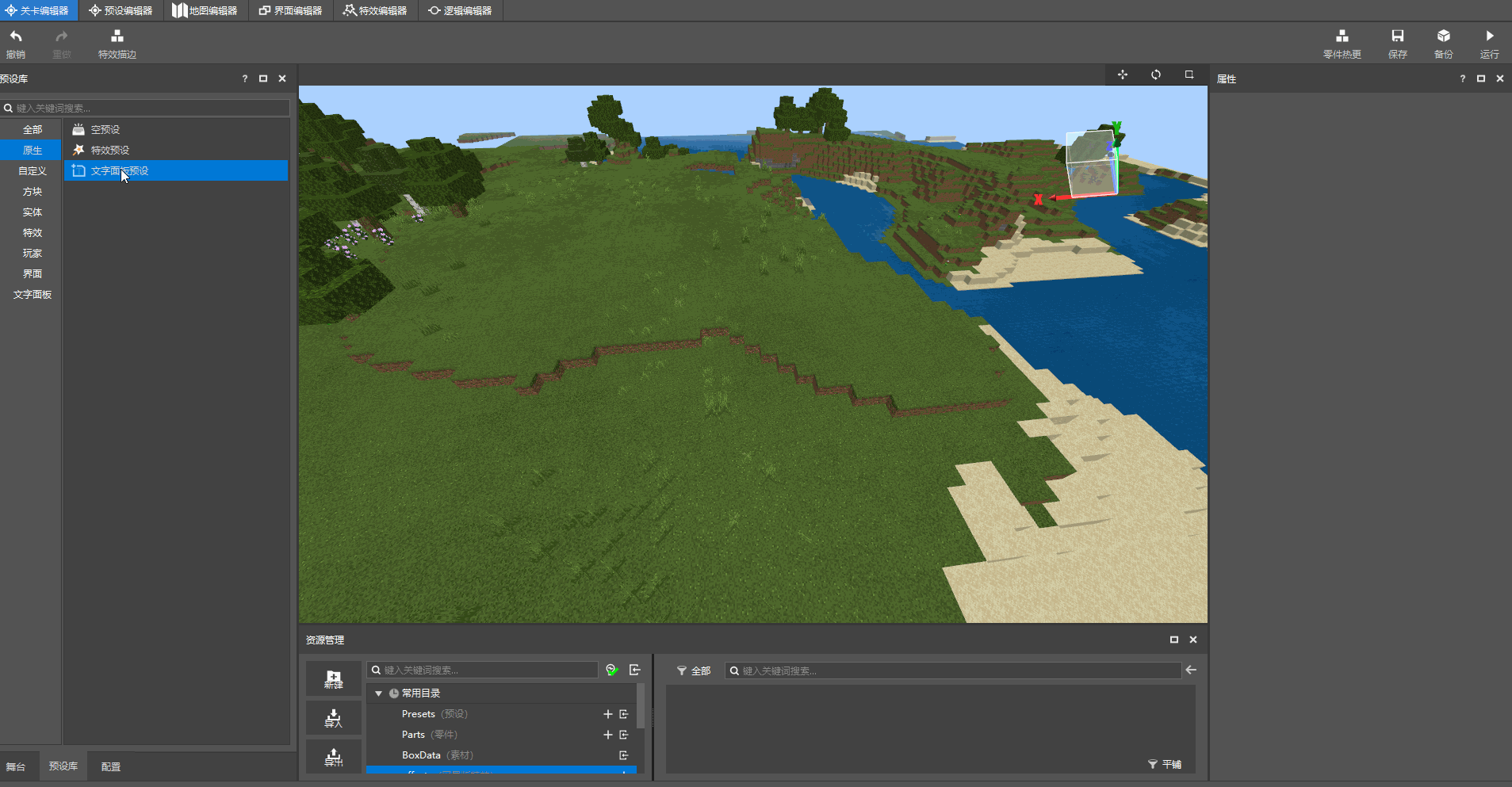The height and width of the screenshot is (787, 1512).
Task: Open the 特效编辑器 tab
Action: (x=376, y=10)
